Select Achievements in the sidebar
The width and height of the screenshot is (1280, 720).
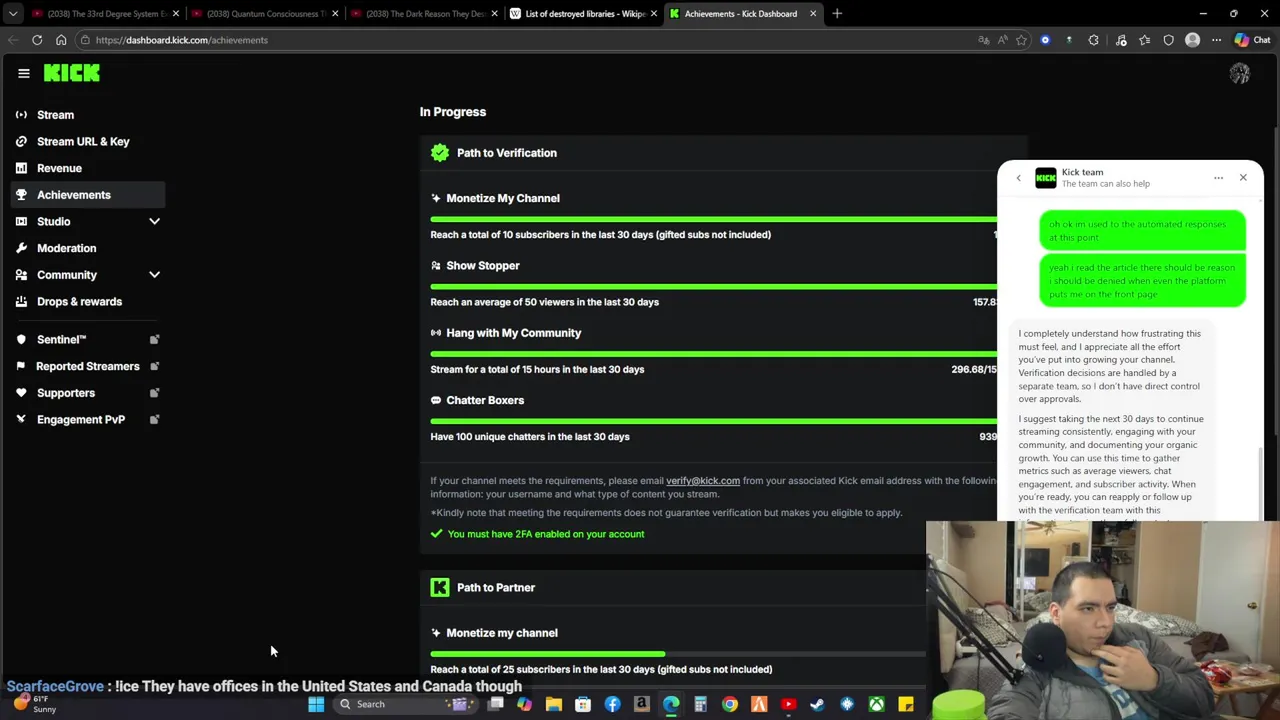[90, 195]
